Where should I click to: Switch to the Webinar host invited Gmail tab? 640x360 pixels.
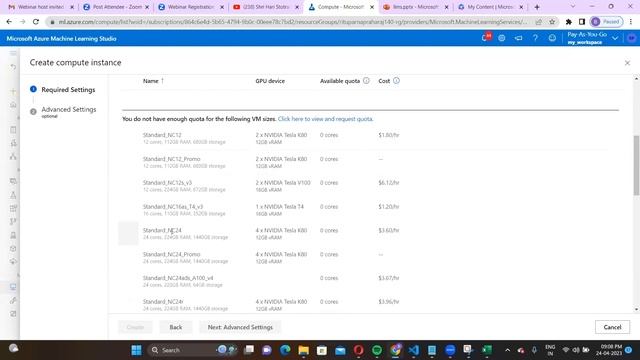pos(40,7)
